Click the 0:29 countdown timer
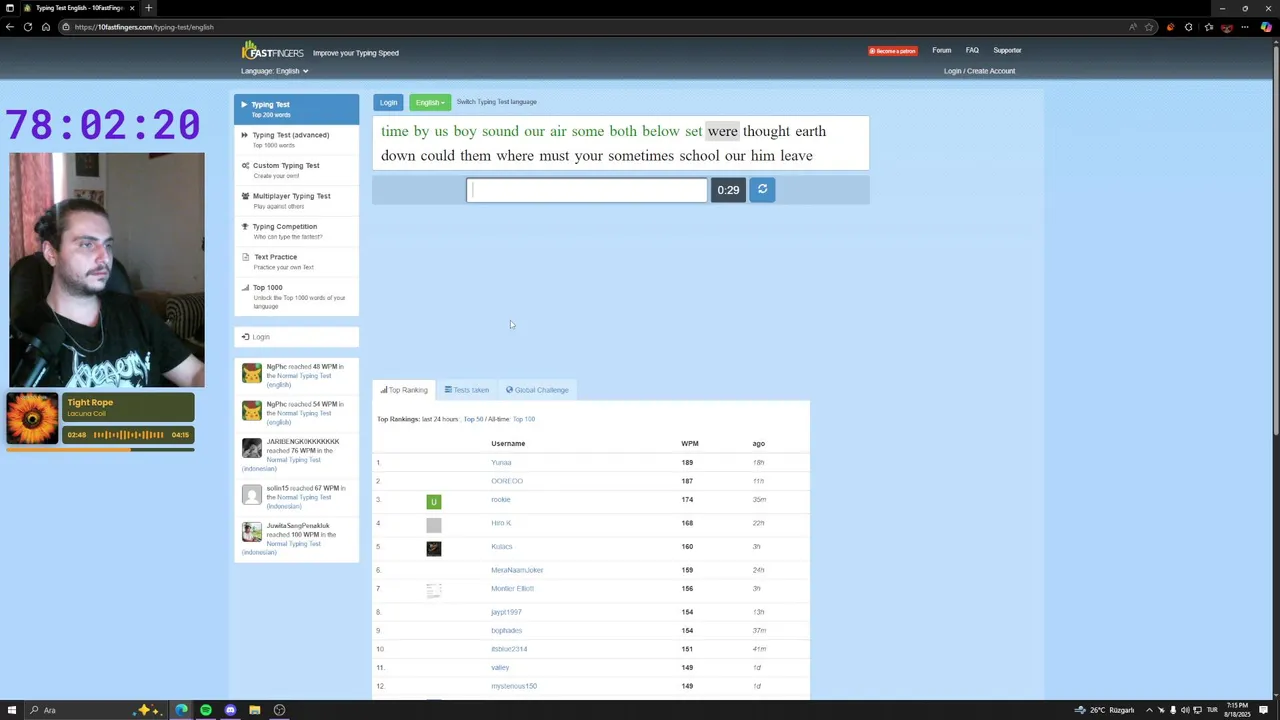The height and width of the screenshot is (720, 1280). point(728,190)
